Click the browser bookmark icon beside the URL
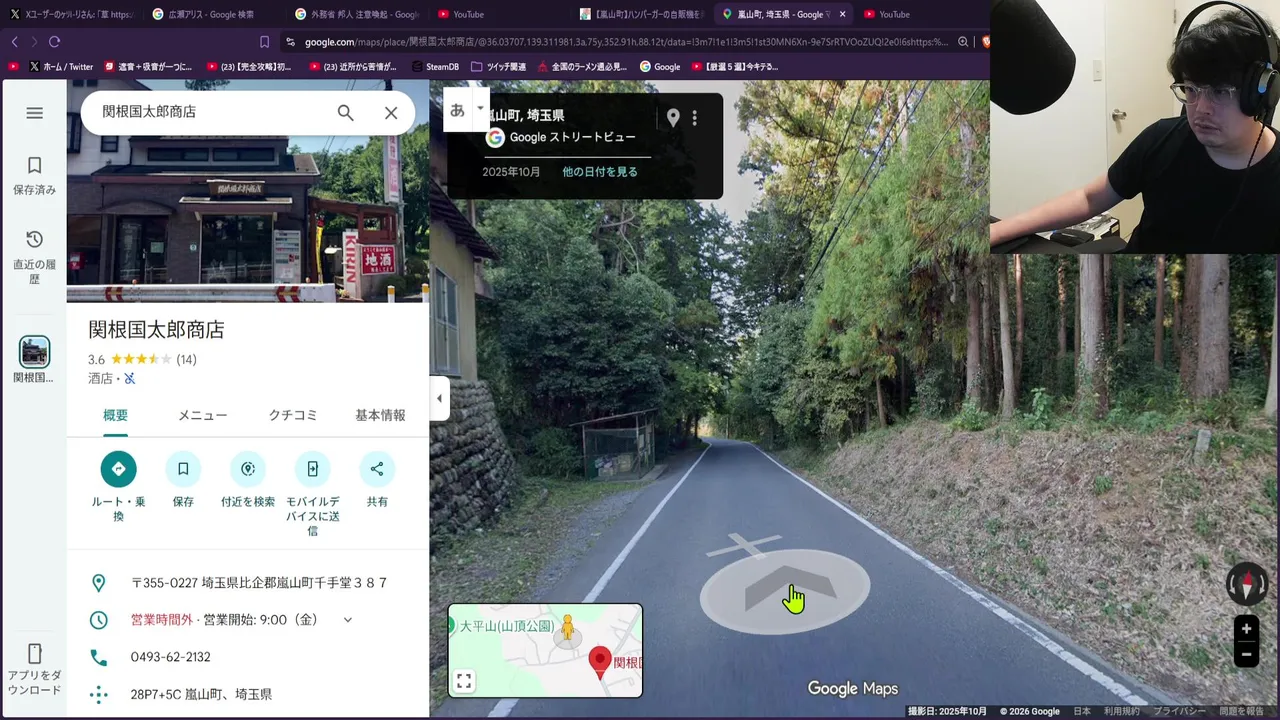The width and height of the screenshot is (1280, 720). click(264, 42)
